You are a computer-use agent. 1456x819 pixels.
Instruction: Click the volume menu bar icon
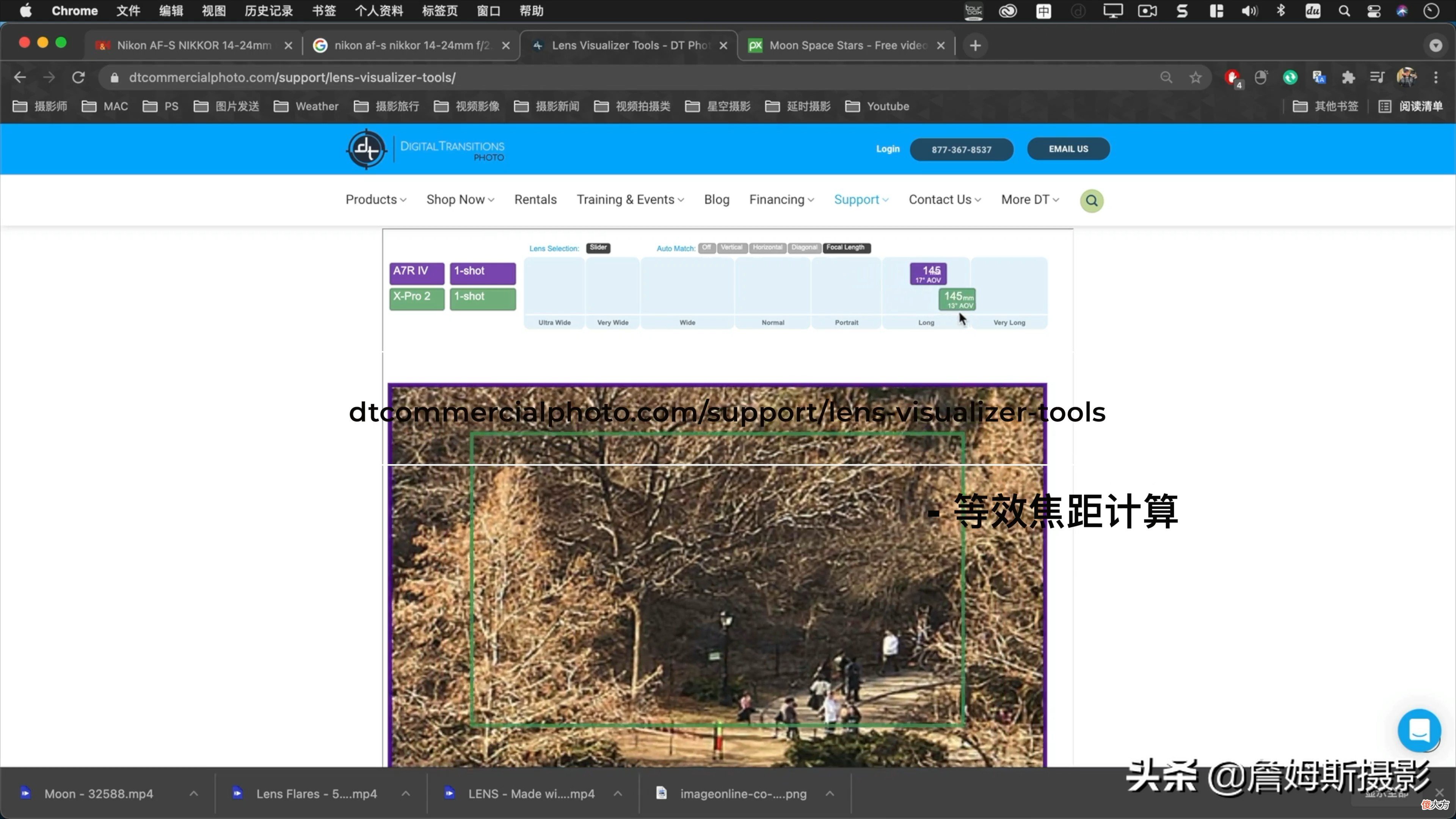[x=1249, y=11]
